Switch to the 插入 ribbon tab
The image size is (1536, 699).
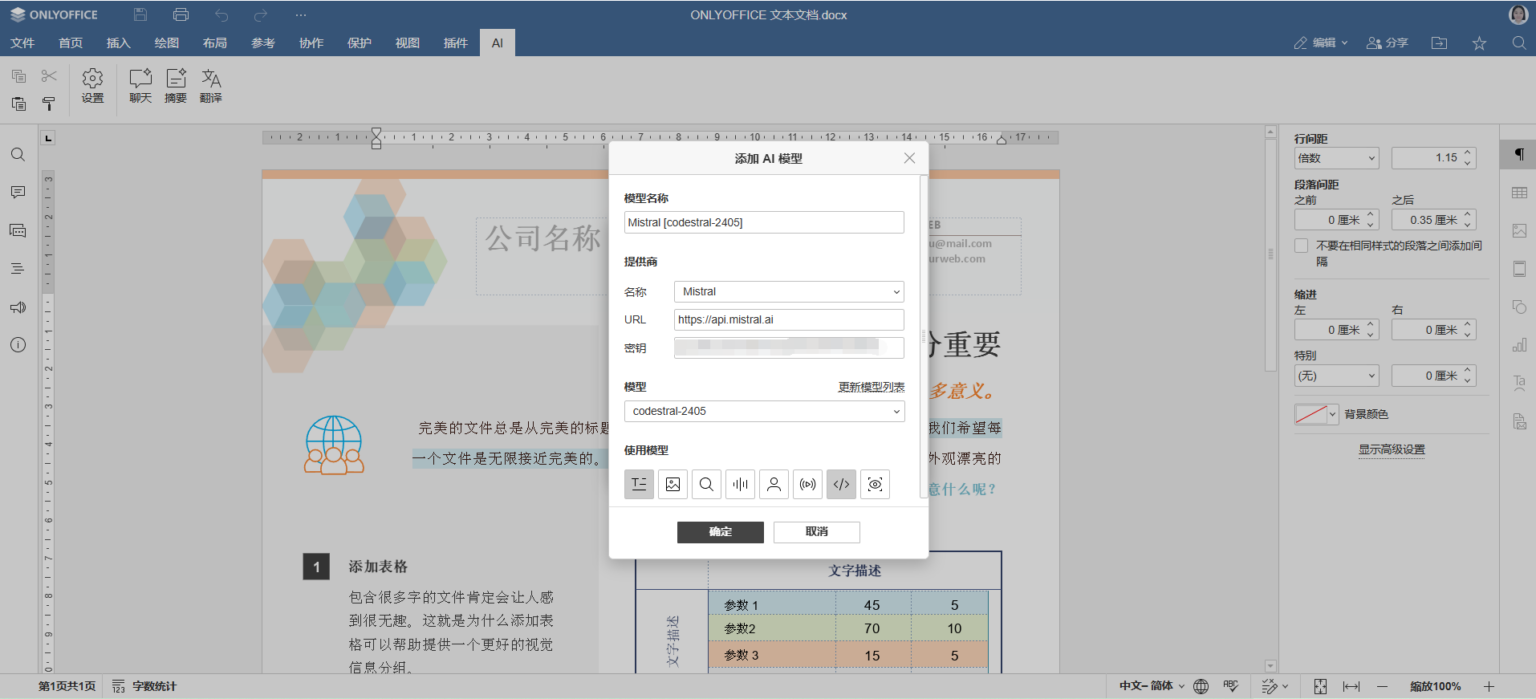pos(118,42)
